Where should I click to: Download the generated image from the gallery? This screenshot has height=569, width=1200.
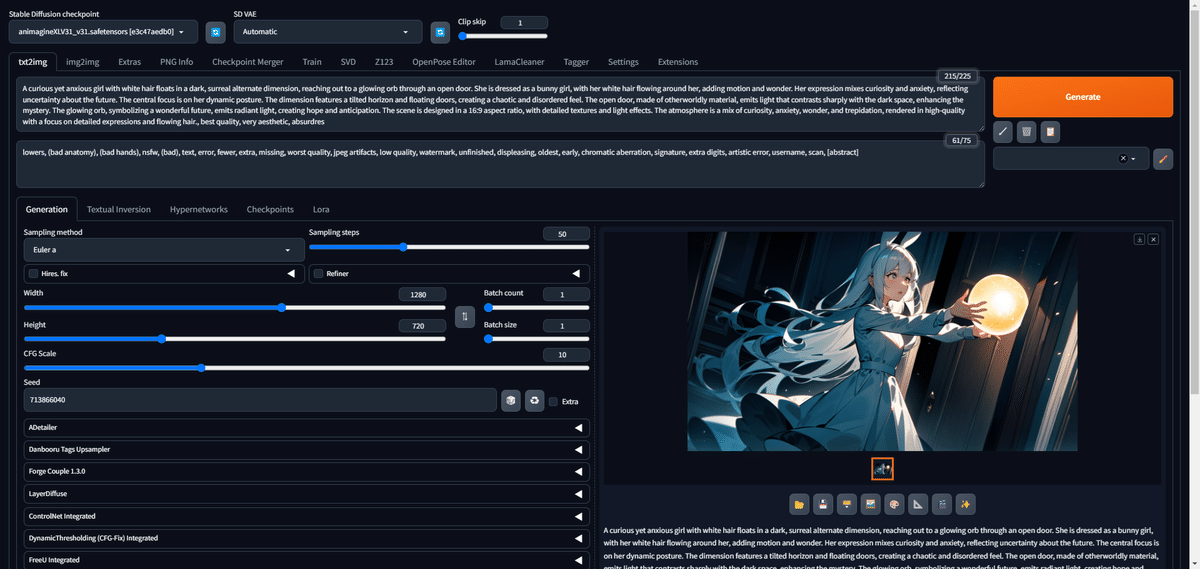(1139, 239)
